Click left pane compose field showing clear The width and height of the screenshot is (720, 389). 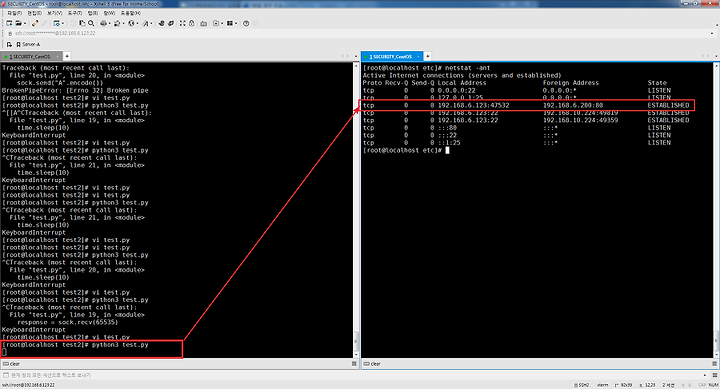176,364
